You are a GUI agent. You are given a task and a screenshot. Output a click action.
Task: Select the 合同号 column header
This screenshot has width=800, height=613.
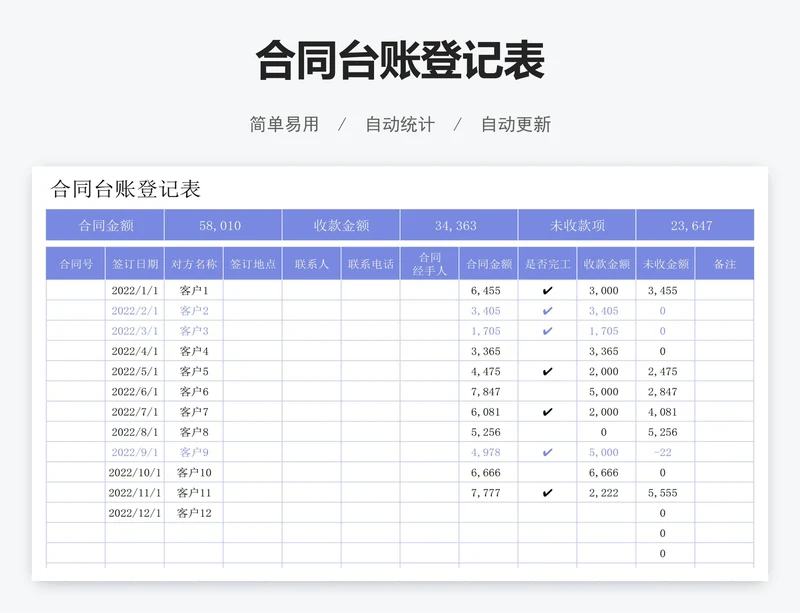[x=76, y=264]
